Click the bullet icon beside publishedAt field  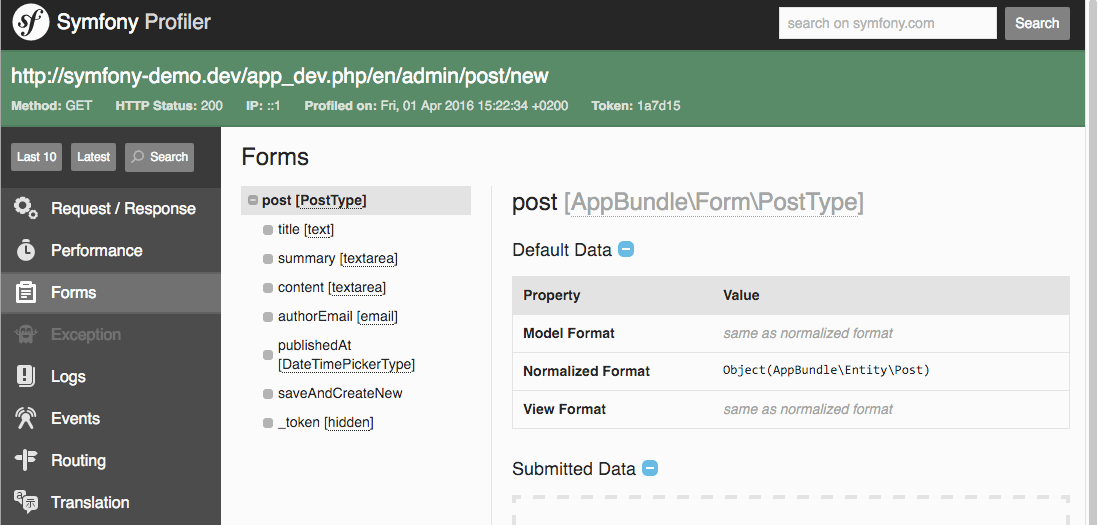[x=267, y=355]
